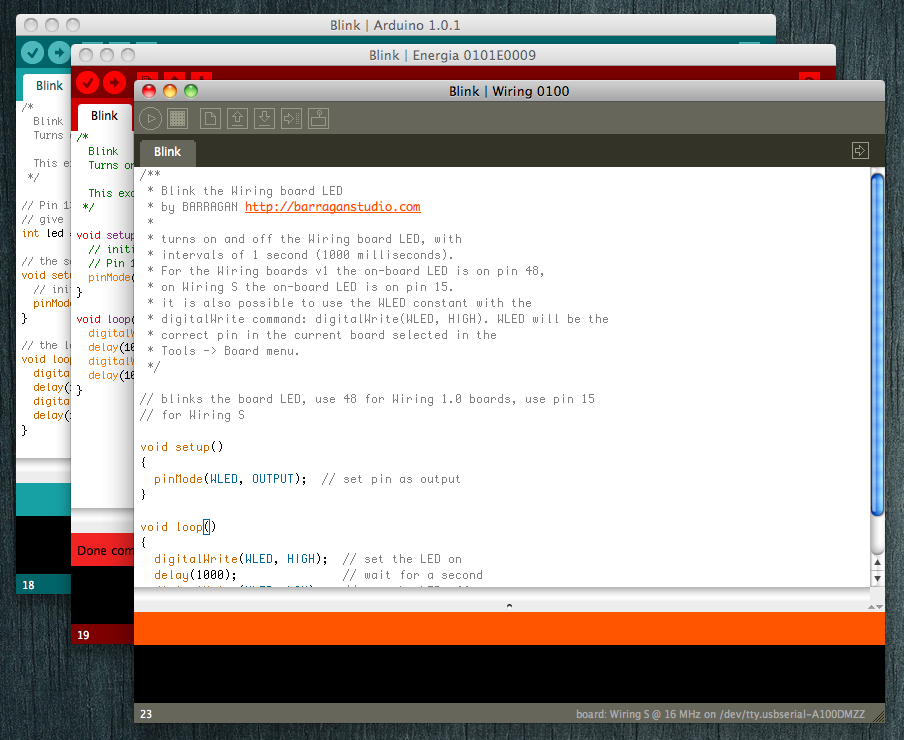This screenshot has height=740, width=904.
Task: Click the Stop grid icon in Wiring toolbar
Action: [178, 119]
